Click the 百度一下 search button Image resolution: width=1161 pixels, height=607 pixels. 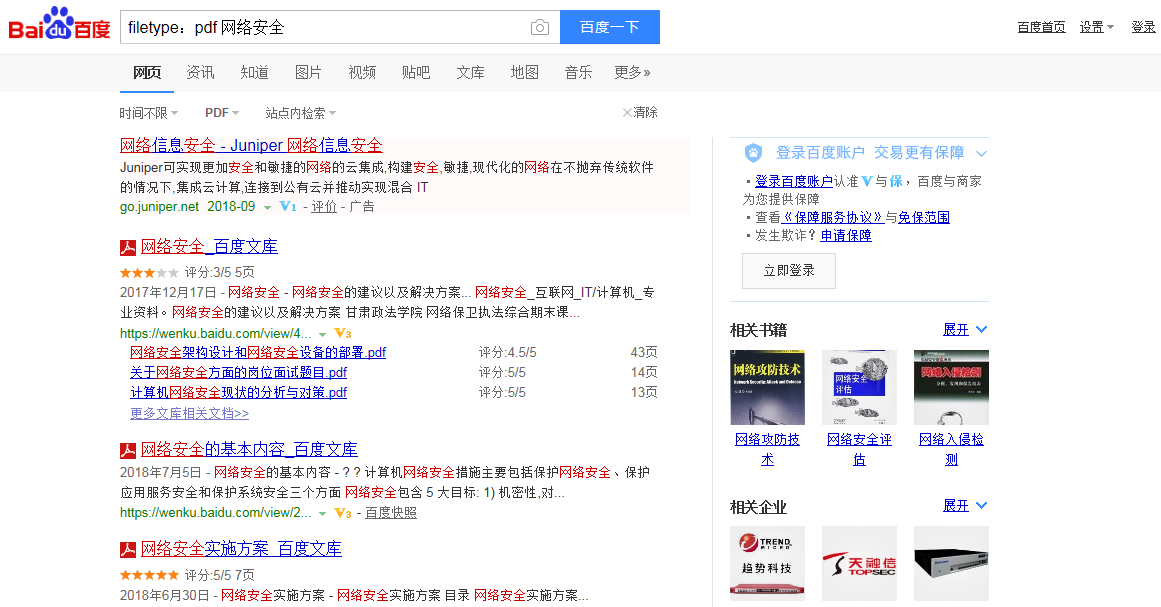point(609,27)
